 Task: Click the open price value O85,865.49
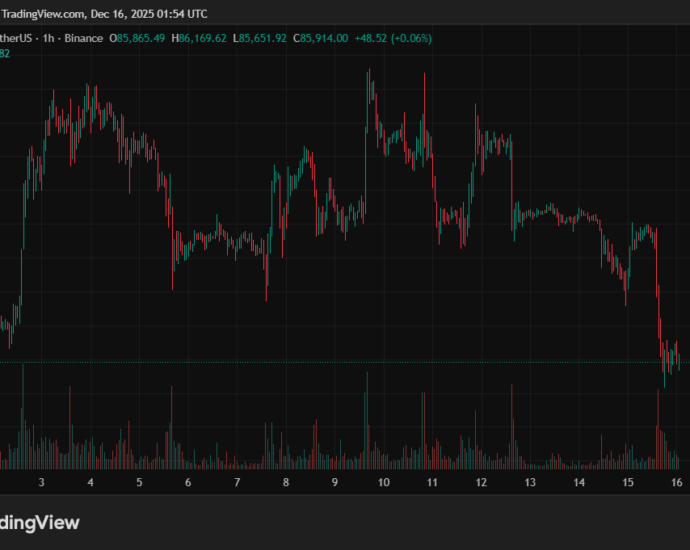pos(139,38)
